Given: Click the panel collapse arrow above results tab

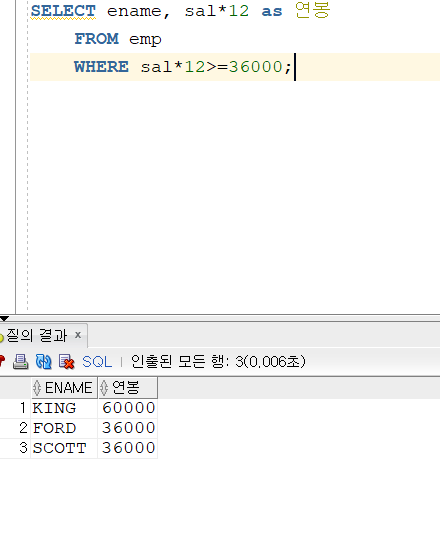Looking at the screenshot, I should [x=4, y=319].
